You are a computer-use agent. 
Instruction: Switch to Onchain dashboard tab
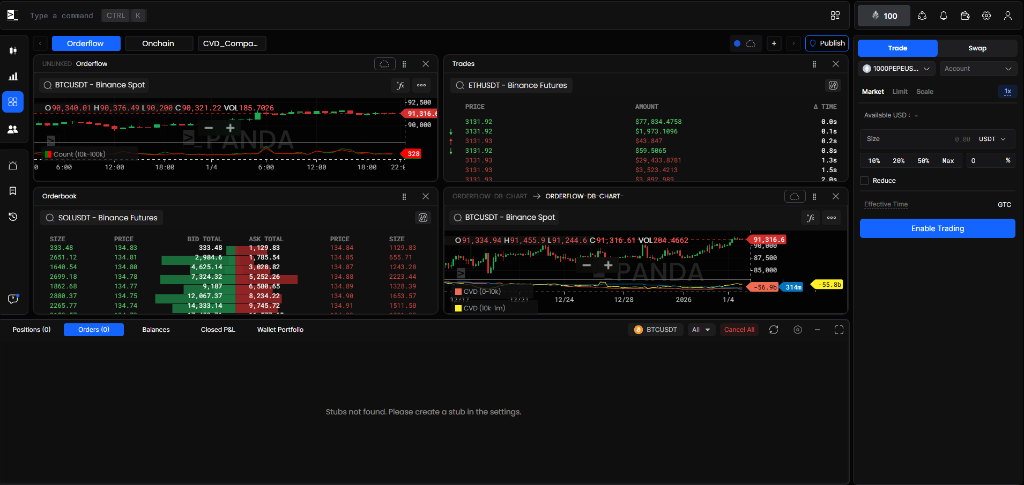tap(158, 44)
